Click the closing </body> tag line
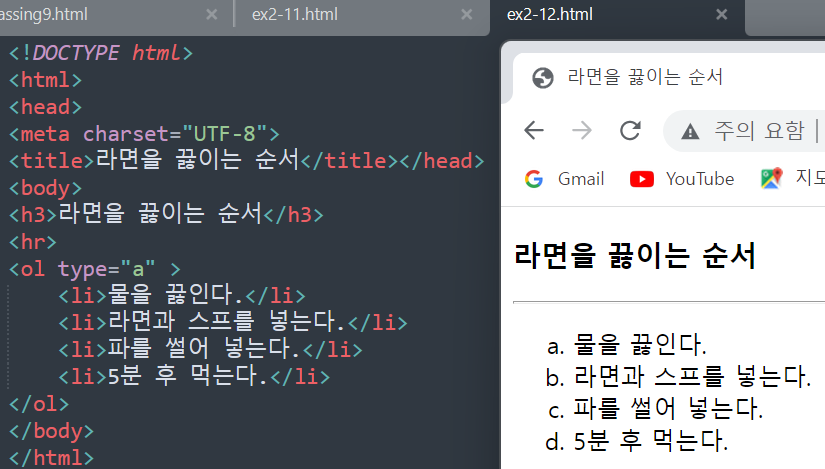825x469 pixels. 51,431
